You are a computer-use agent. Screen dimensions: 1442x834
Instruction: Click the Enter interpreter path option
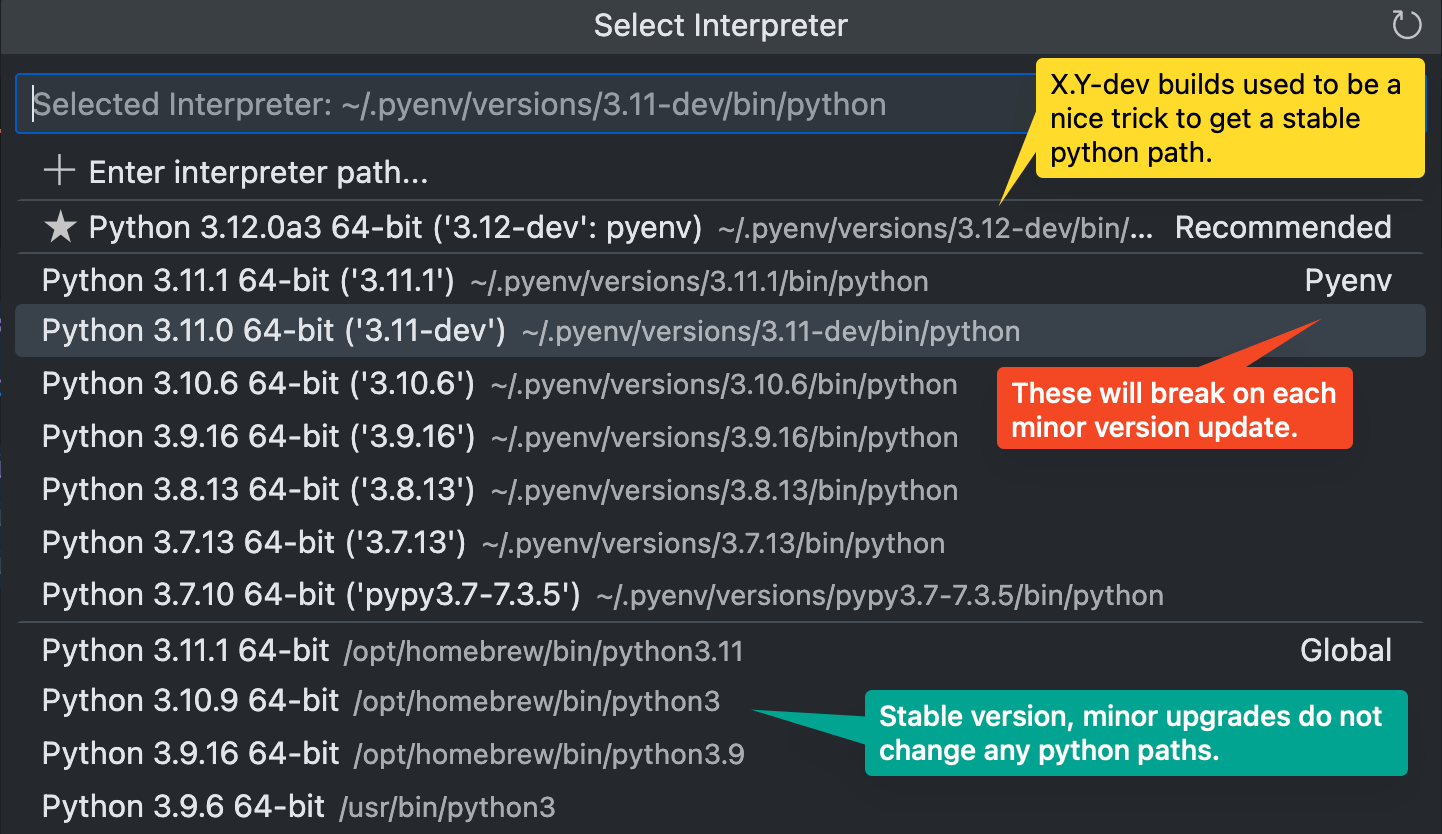[258, 171]
